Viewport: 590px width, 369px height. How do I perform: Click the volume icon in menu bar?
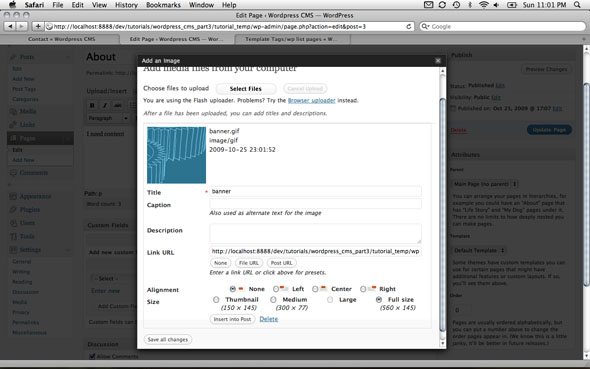[496, 5]
